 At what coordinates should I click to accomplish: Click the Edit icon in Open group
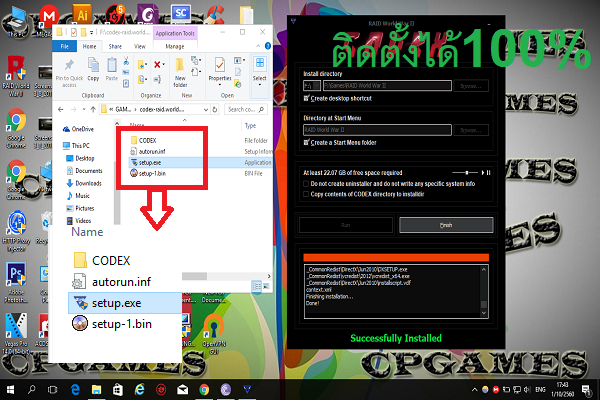(x=238, y=72)
